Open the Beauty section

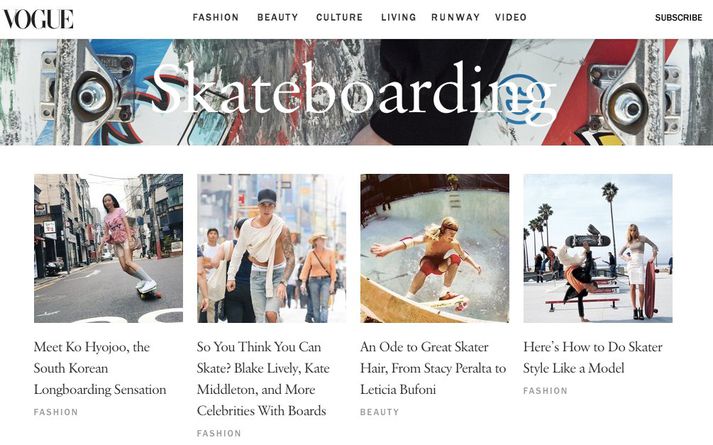click(x=278, y=17)
